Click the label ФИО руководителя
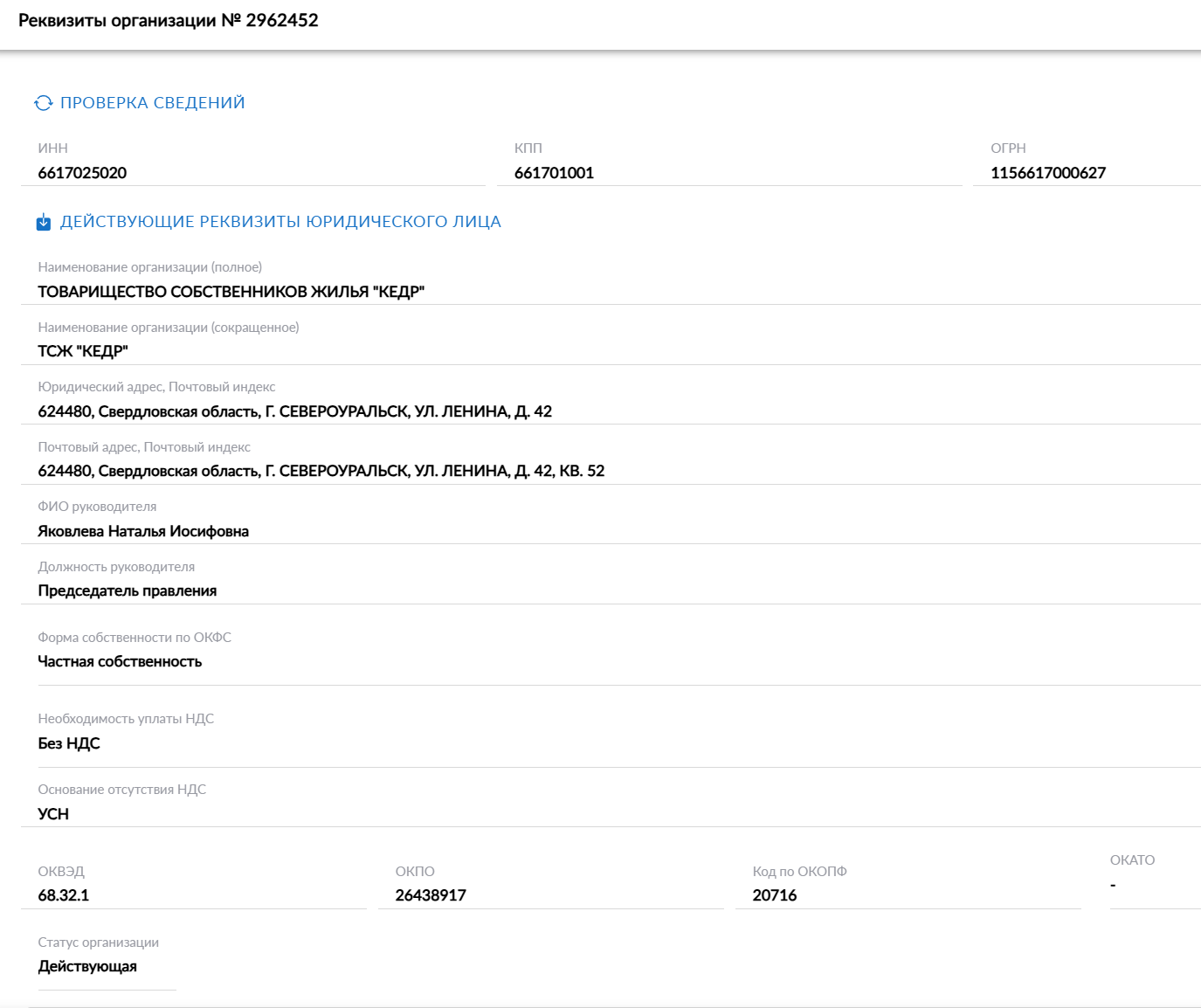Image resolution: width=1201 pixels, height=1008 pixels. pyautogui.click(x=97, y=507)
